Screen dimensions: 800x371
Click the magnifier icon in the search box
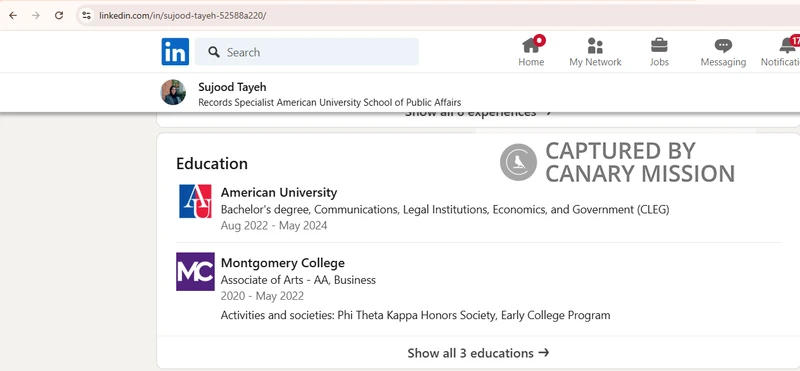[214, 52]
